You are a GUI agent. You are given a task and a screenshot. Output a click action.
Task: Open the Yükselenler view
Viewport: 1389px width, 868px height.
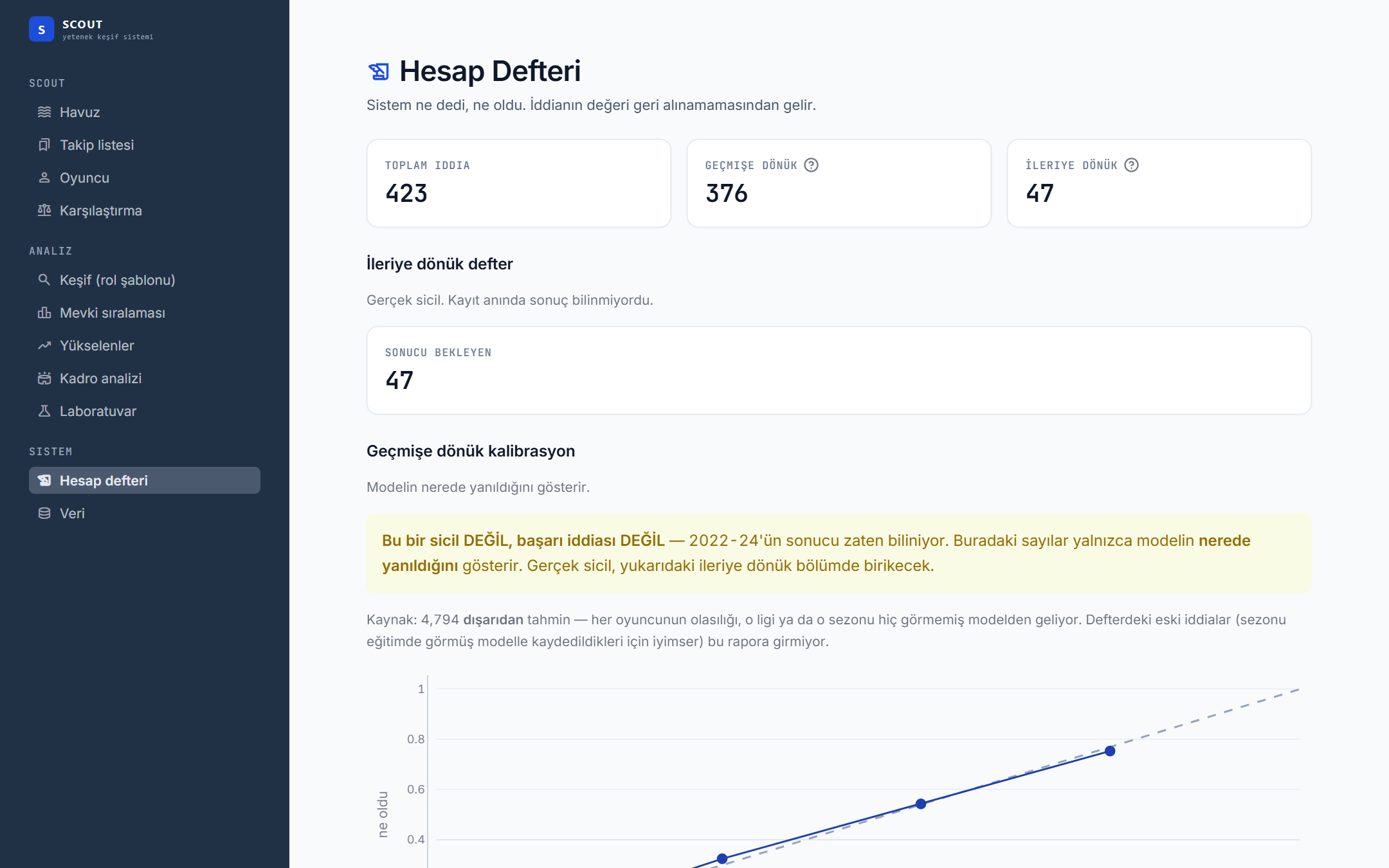(x=145, y=345)
